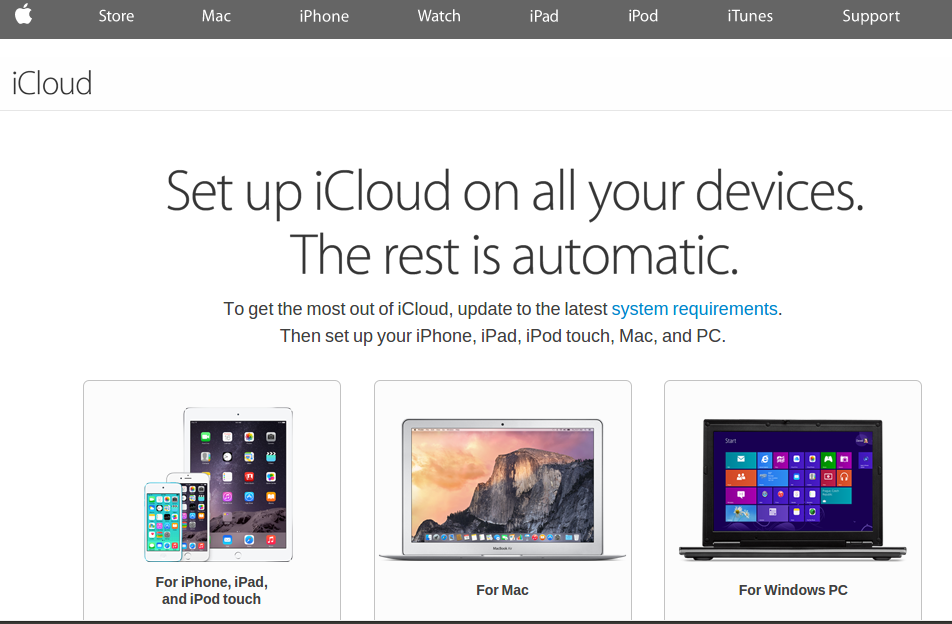Choose the For Mac setup label
Viewport: 952px width, 624px height.
click(502, 590)
